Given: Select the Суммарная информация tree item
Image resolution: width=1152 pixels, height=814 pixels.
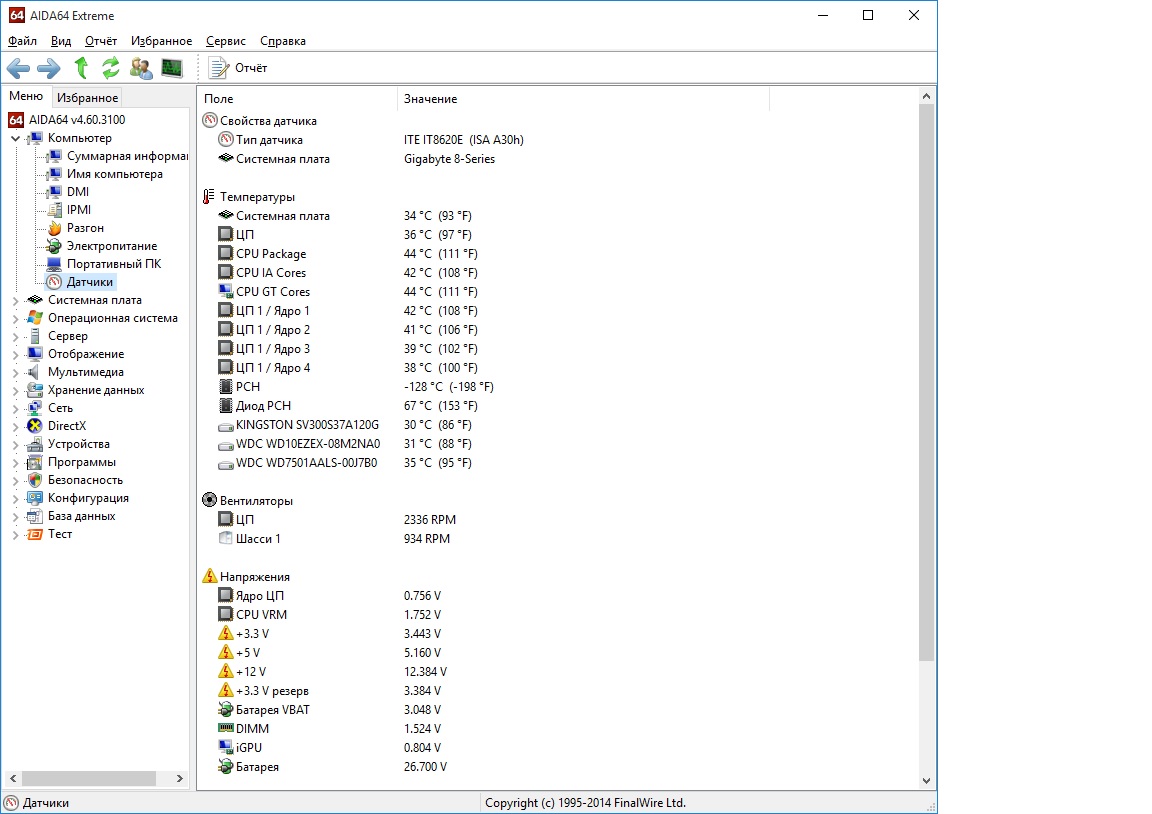Looking at the screenshot, I should coord(126,156).
